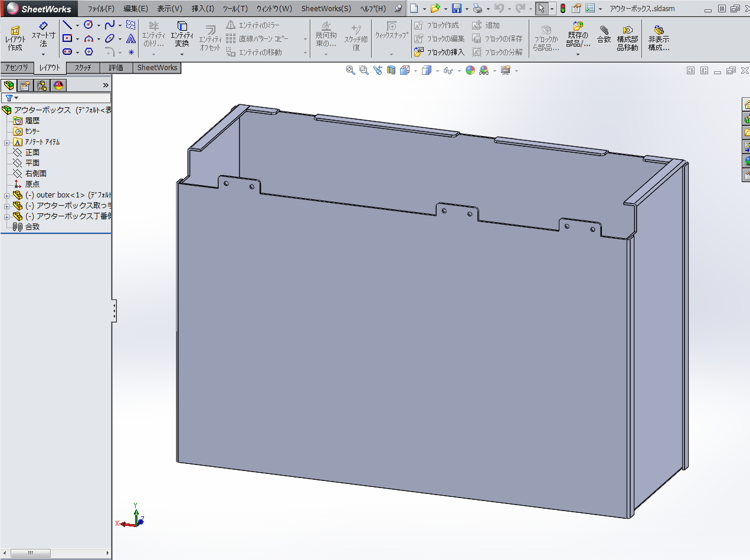Open the ConfigurationManager panel tab
Image resolution: width=750 pixels, height=560 pixels.
tap(42, 85)
